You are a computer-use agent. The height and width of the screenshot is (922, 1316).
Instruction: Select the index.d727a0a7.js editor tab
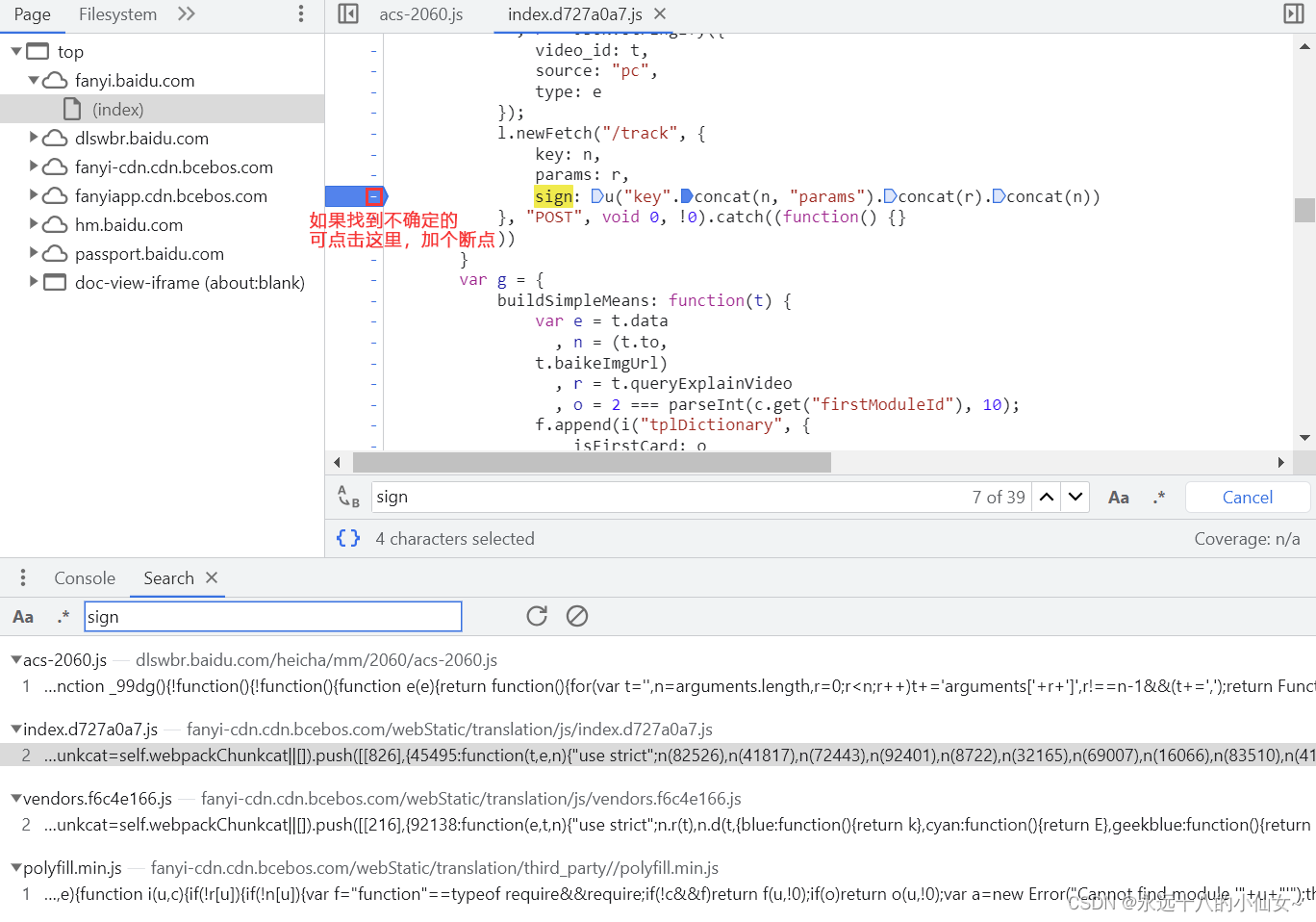(575, 14)
